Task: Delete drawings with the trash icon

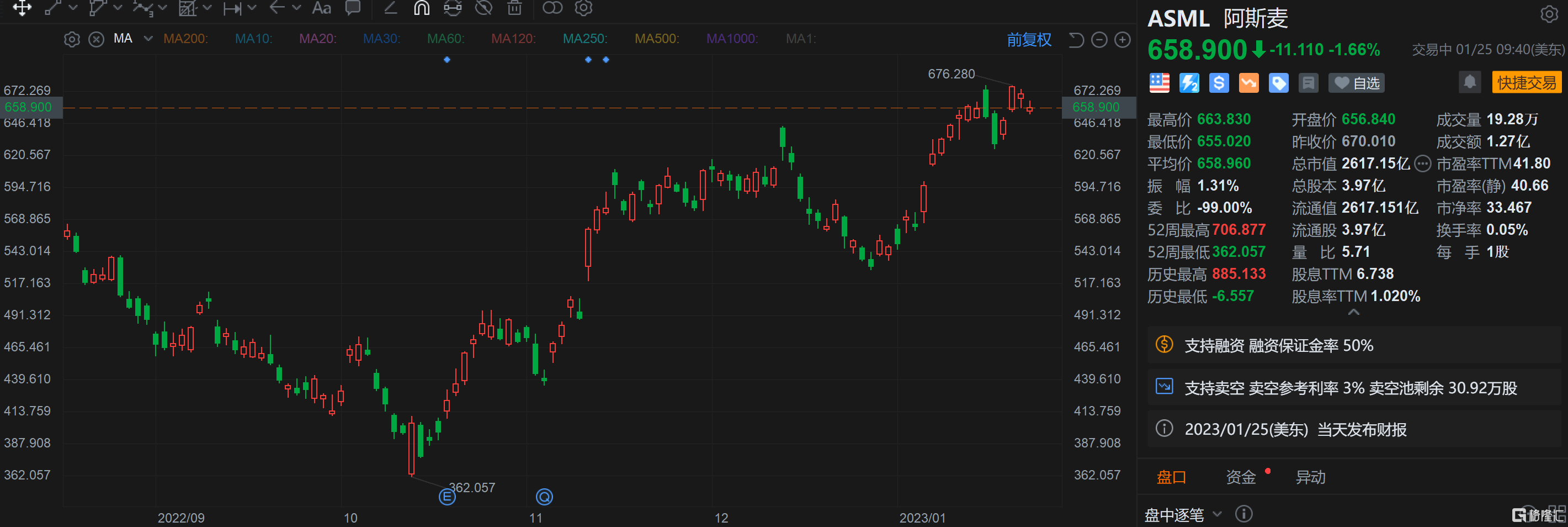Action: (514, 8)
